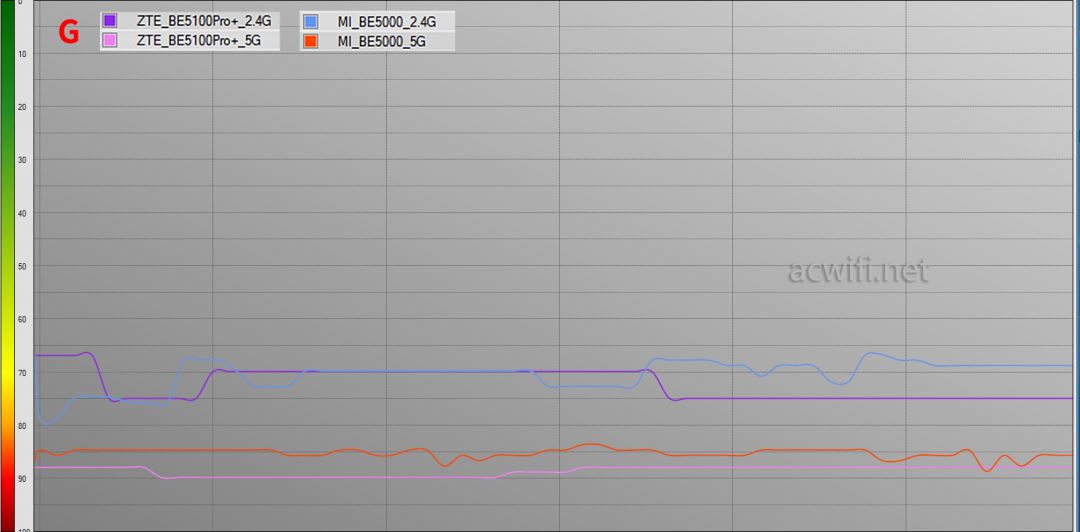
Task: Select the MI_BE5000_2.4G legend label
Action: coord(386,22)
